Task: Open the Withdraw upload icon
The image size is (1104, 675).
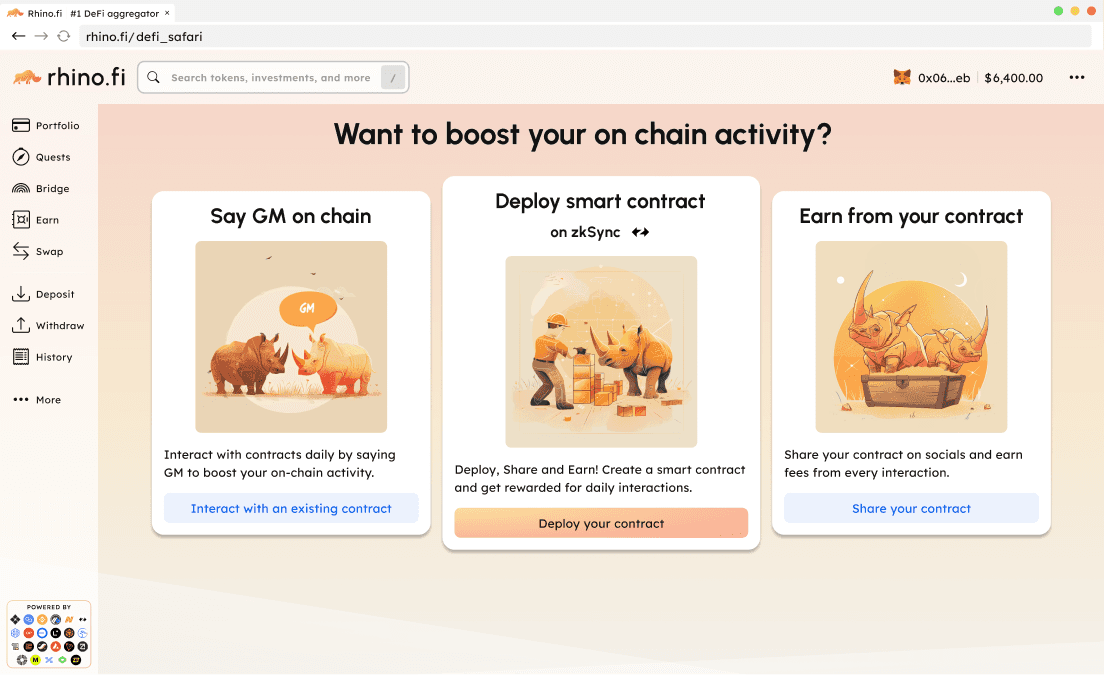Action: coord(20,325)
